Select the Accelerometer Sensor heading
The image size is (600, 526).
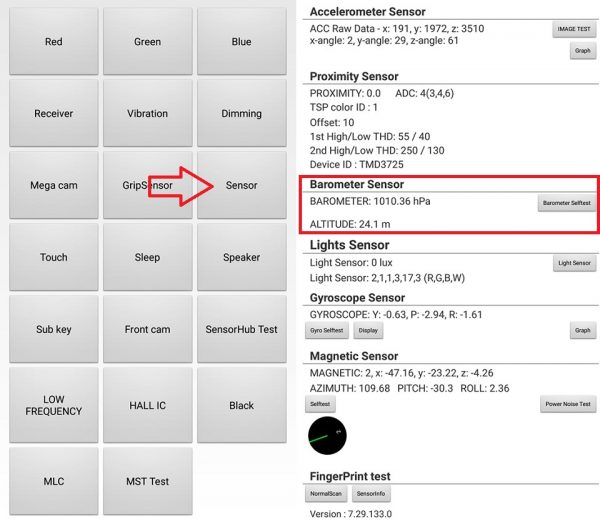coord(367,12)
